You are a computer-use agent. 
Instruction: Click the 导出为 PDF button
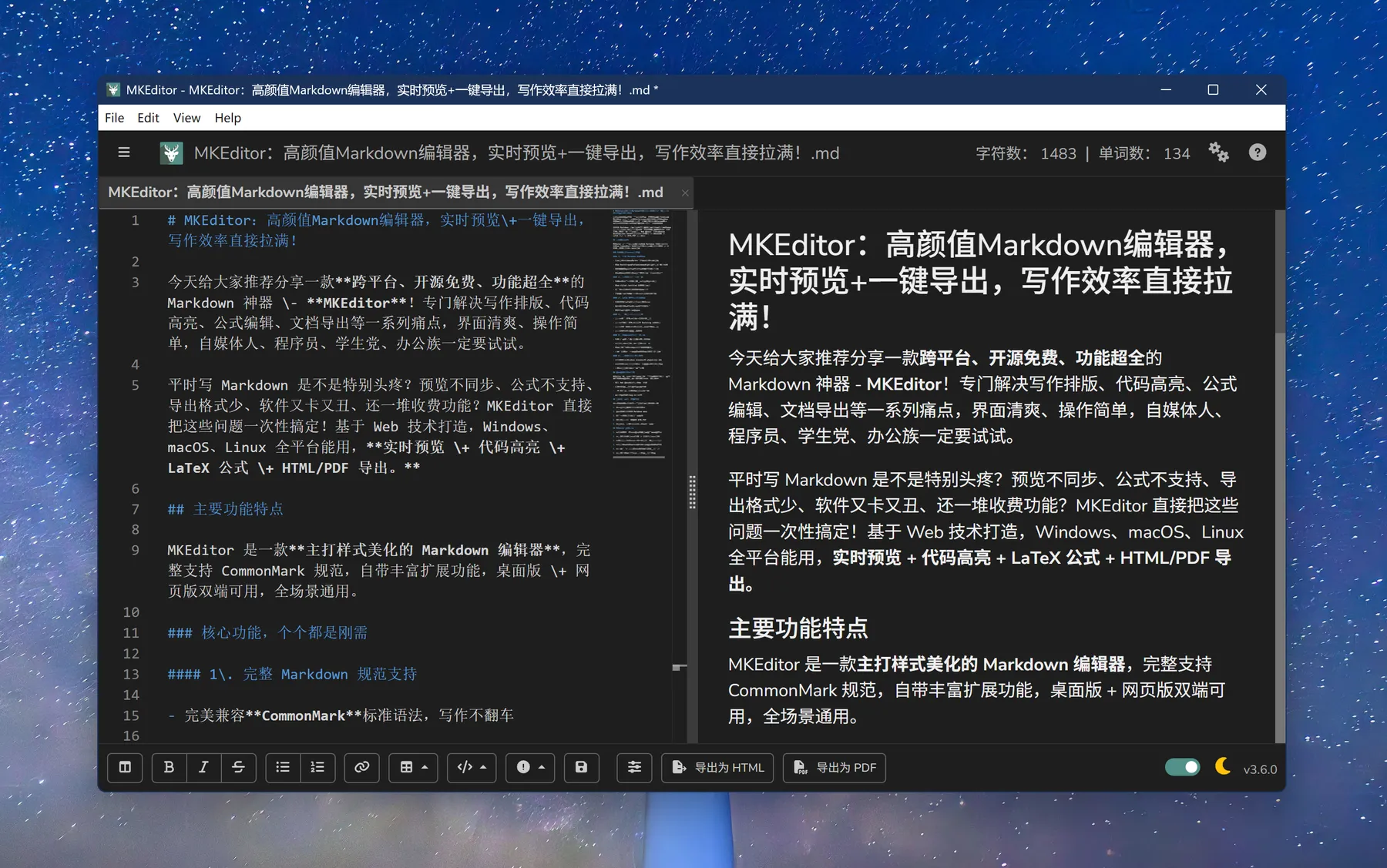835,767
